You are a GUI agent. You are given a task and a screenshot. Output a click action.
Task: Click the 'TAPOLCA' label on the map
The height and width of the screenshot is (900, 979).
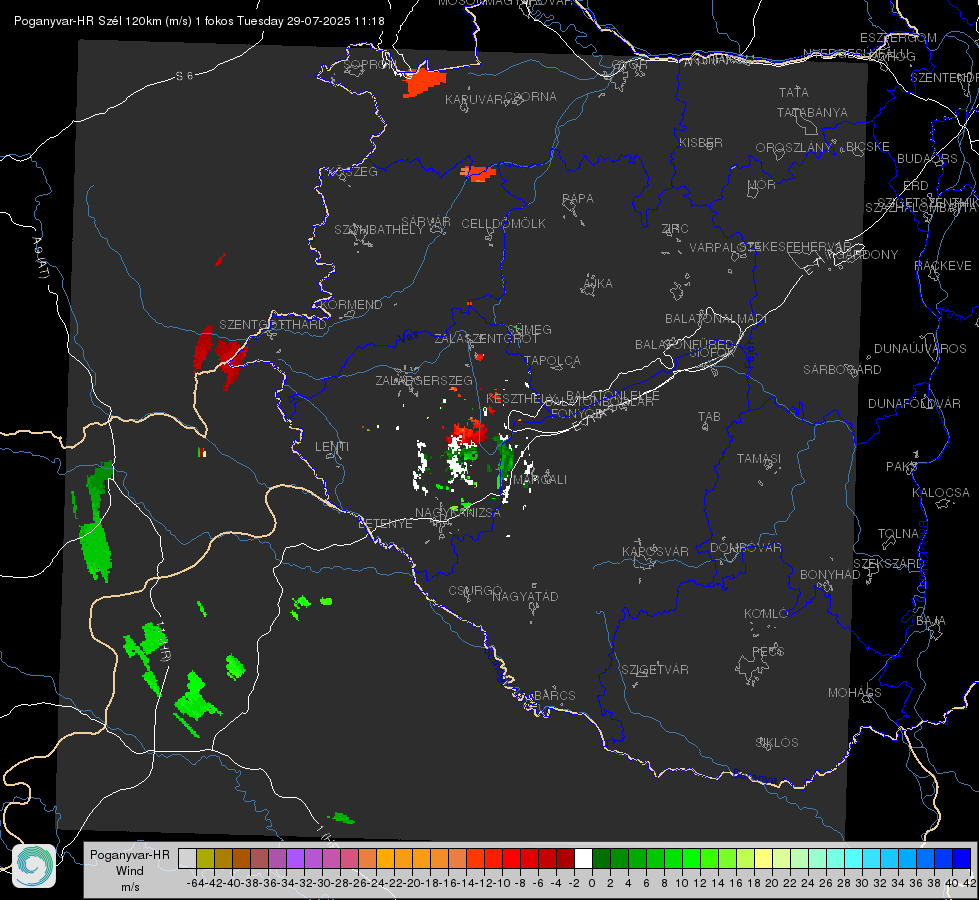click(552, 360)
